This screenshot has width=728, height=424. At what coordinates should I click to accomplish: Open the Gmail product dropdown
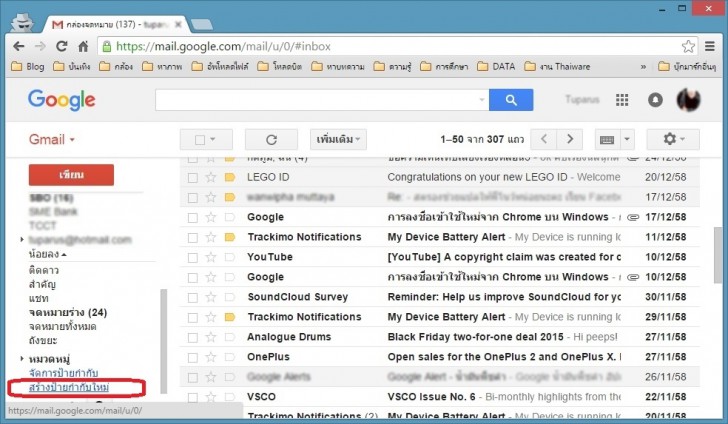52,139
